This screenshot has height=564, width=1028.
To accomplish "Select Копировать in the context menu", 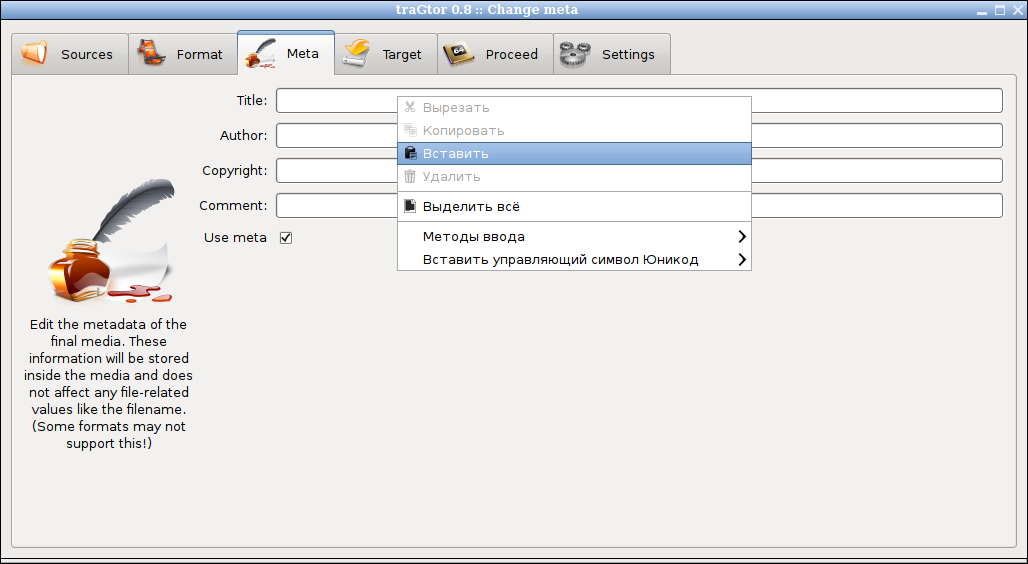I will point(574,131).
